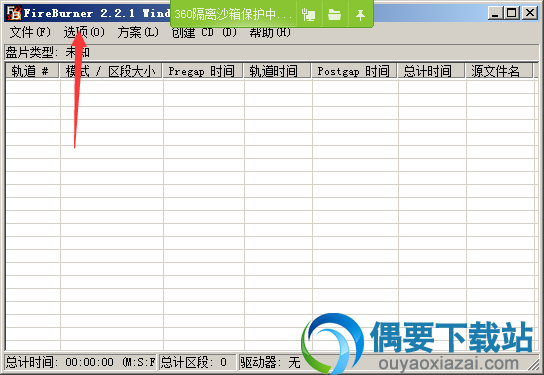Click the 360 sandbox folder icon
This screenshot has height=375, width=544.
tap(334, 14)
